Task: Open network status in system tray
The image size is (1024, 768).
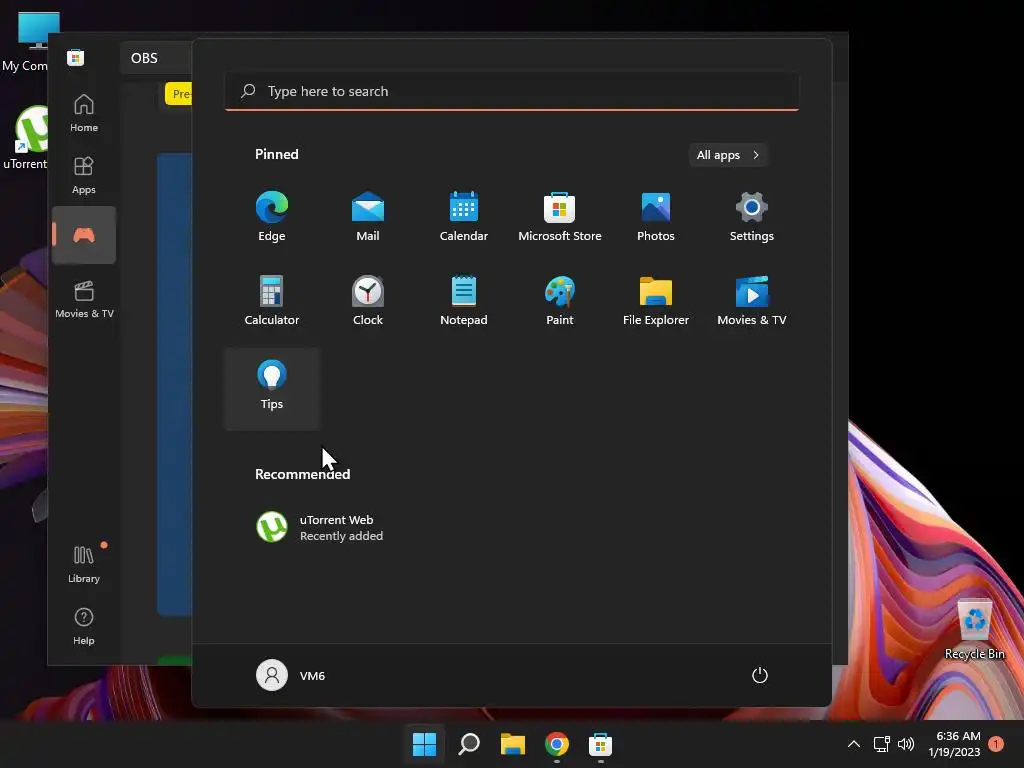Action: 882,744
